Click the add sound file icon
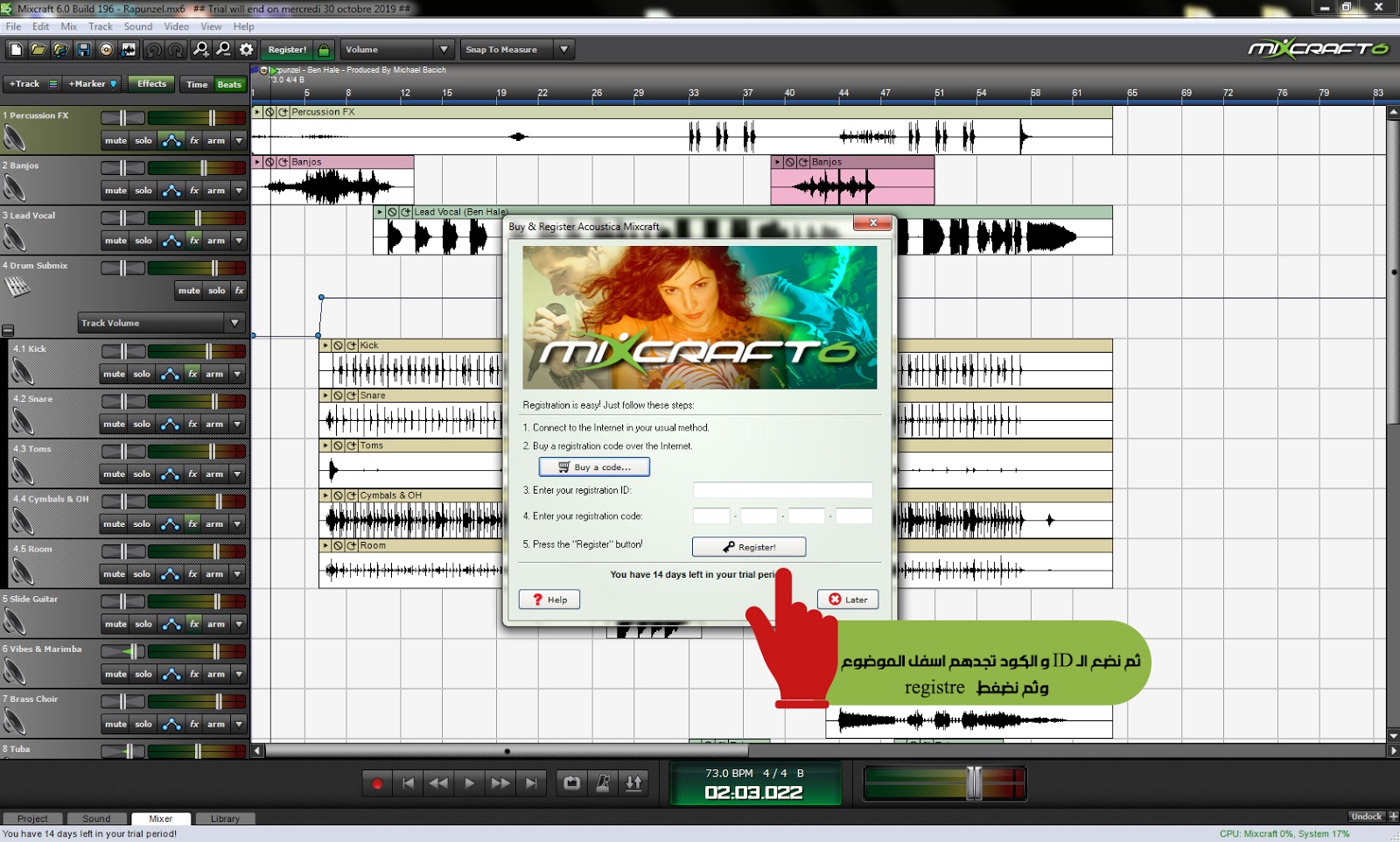This screenshot has height=842, width=1400. [x=60, y=50]
